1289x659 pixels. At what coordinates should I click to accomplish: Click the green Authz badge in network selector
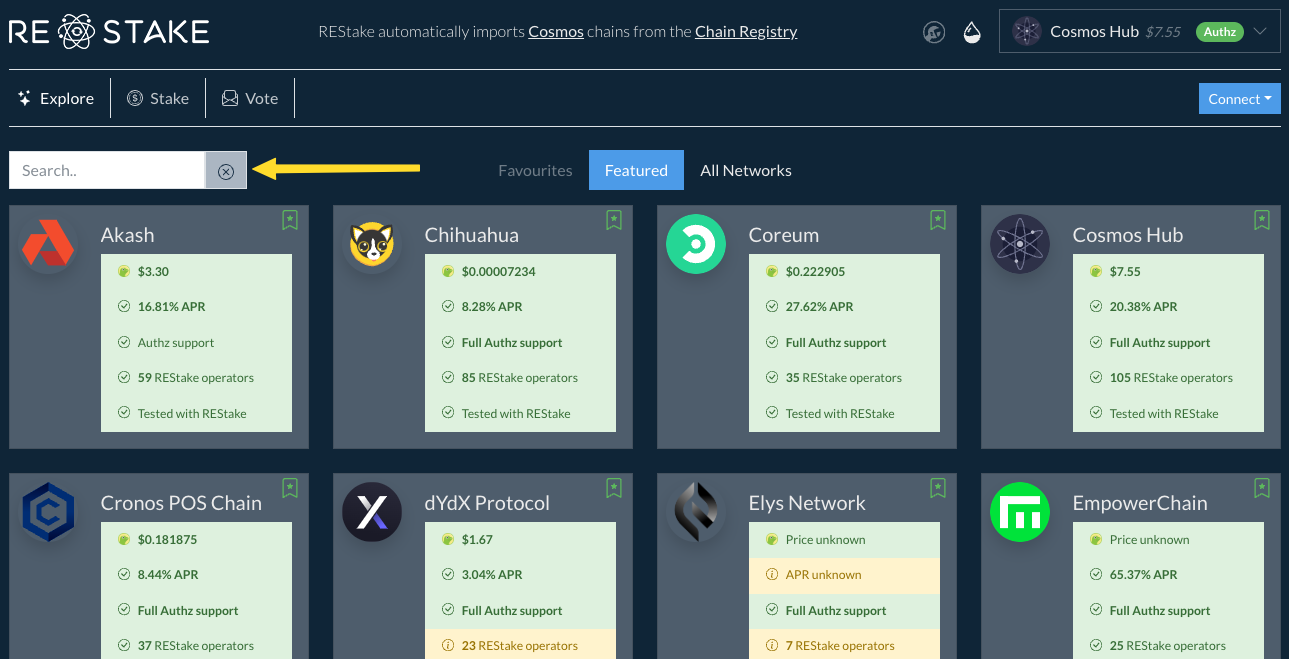1219,32
